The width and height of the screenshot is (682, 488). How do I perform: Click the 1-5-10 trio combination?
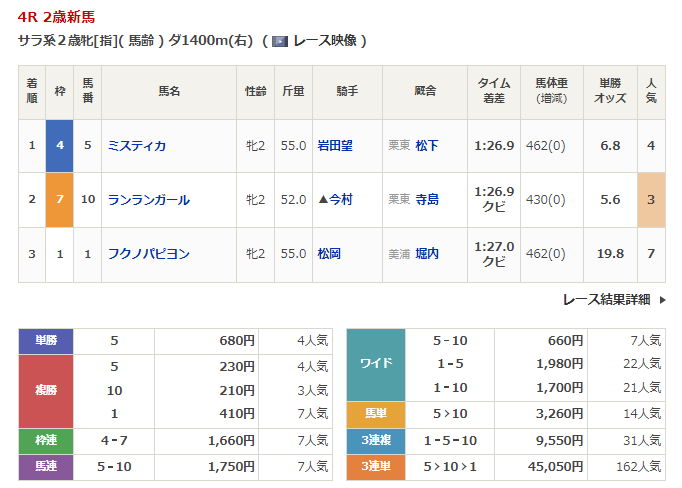(450, 441)
